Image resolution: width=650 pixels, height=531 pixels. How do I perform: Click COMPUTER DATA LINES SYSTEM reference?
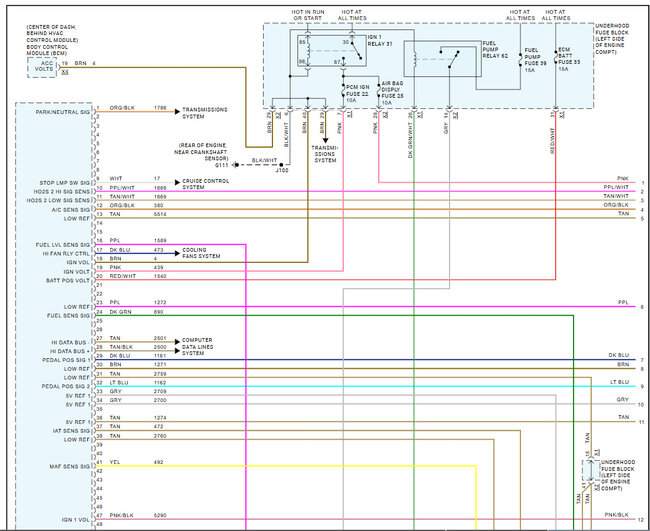(x=197, y=347)
